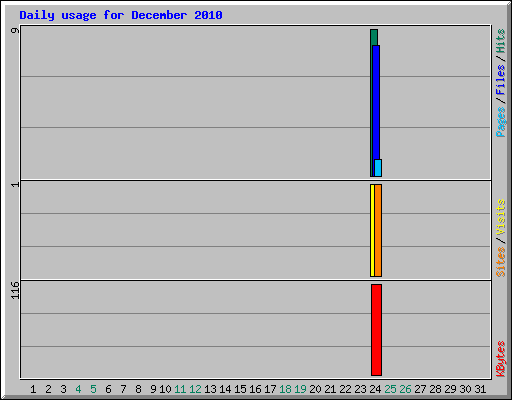512x400 pixels.
Task: Click day label 13 on x-axis
Action: pos(210,389)
